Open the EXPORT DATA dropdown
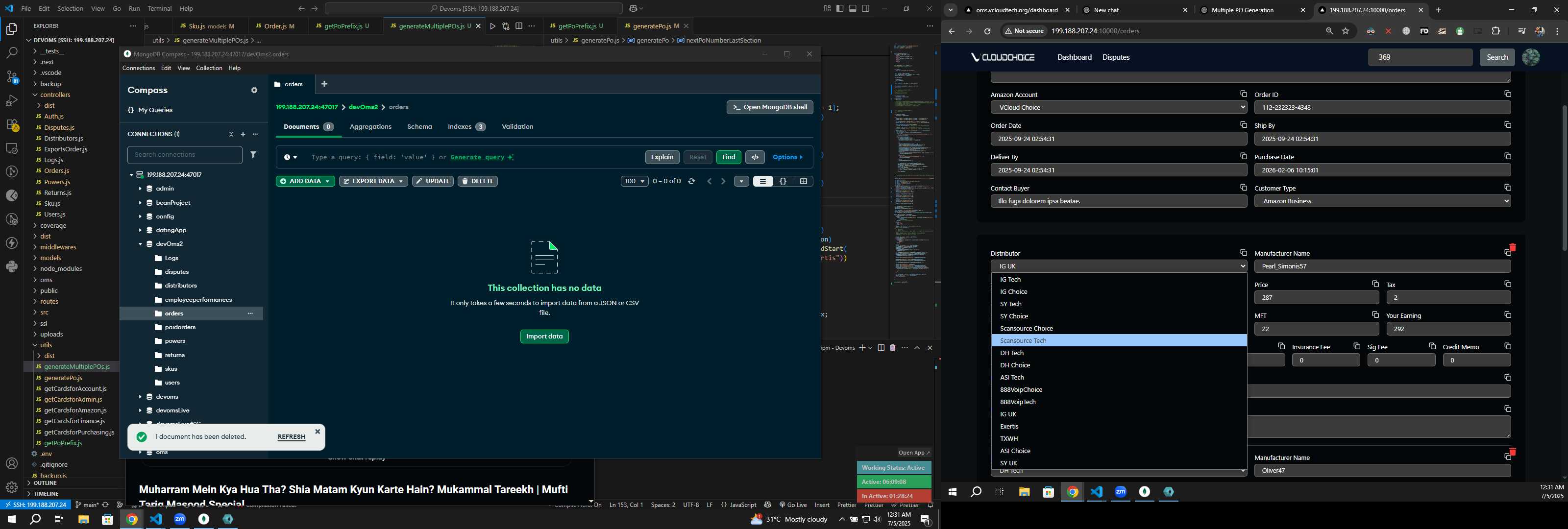 click(373, 181)
